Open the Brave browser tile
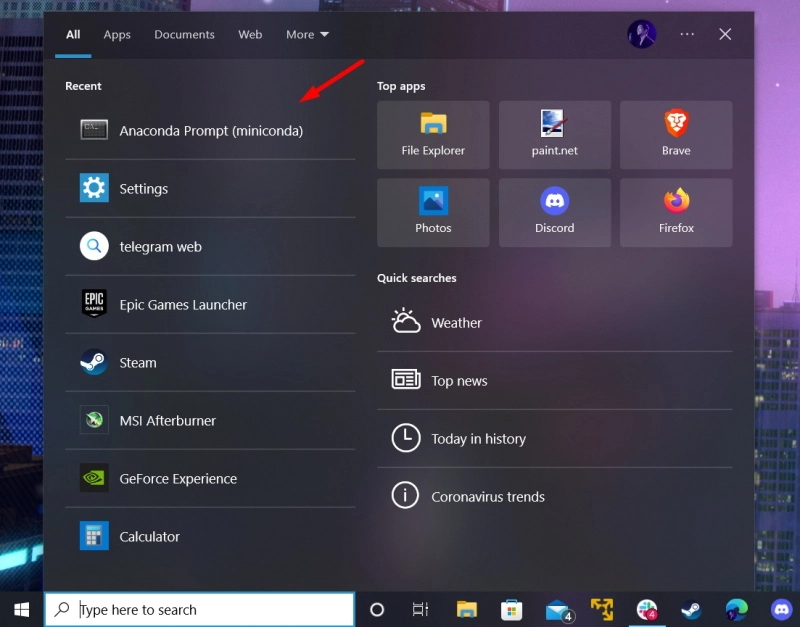 coord(676,134)
